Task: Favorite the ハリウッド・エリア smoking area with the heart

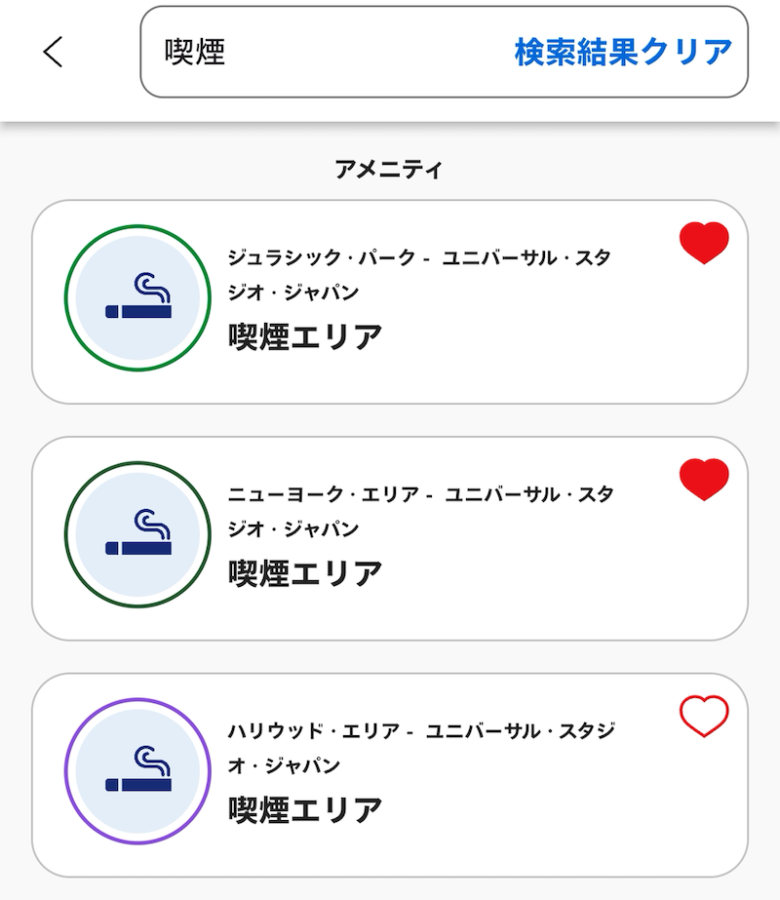Action: [x=704, y=717]
